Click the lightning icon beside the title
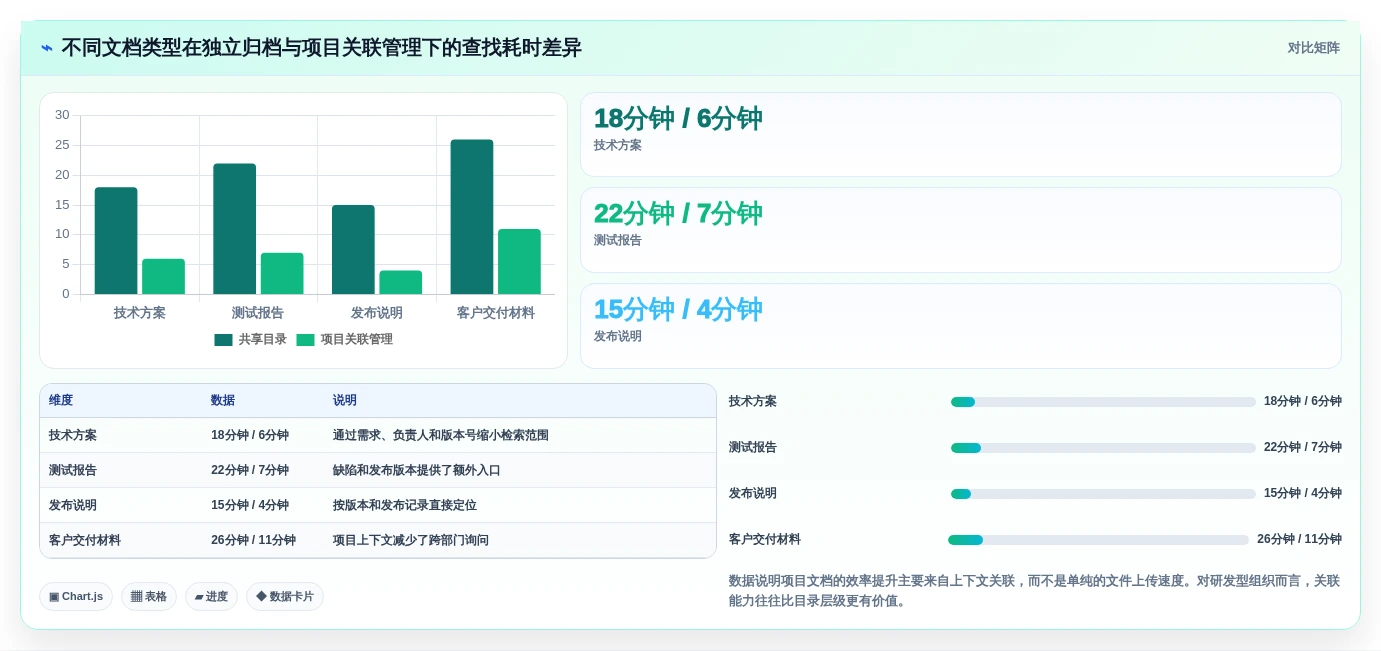The height and width of the screenshot is (651, 1381). coord(47,48)
